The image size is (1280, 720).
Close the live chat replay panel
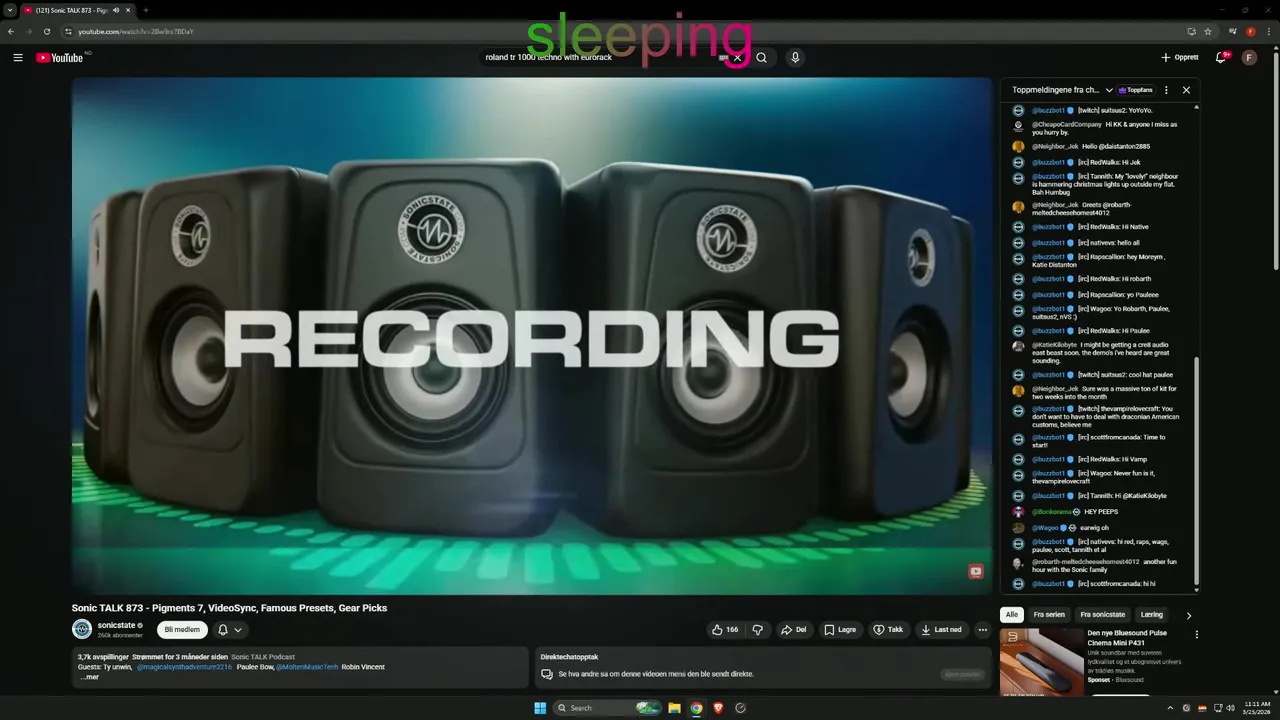coord(1186,90)
